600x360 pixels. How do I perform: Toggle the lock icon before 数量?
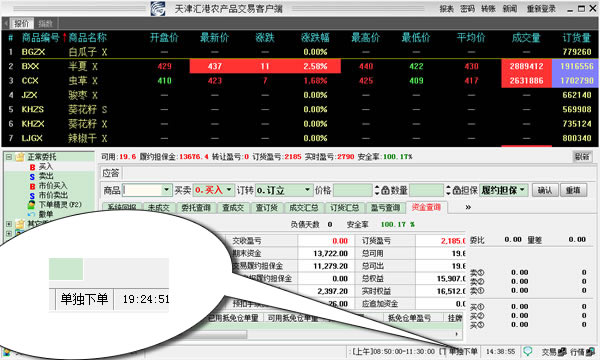click(385, 190)
